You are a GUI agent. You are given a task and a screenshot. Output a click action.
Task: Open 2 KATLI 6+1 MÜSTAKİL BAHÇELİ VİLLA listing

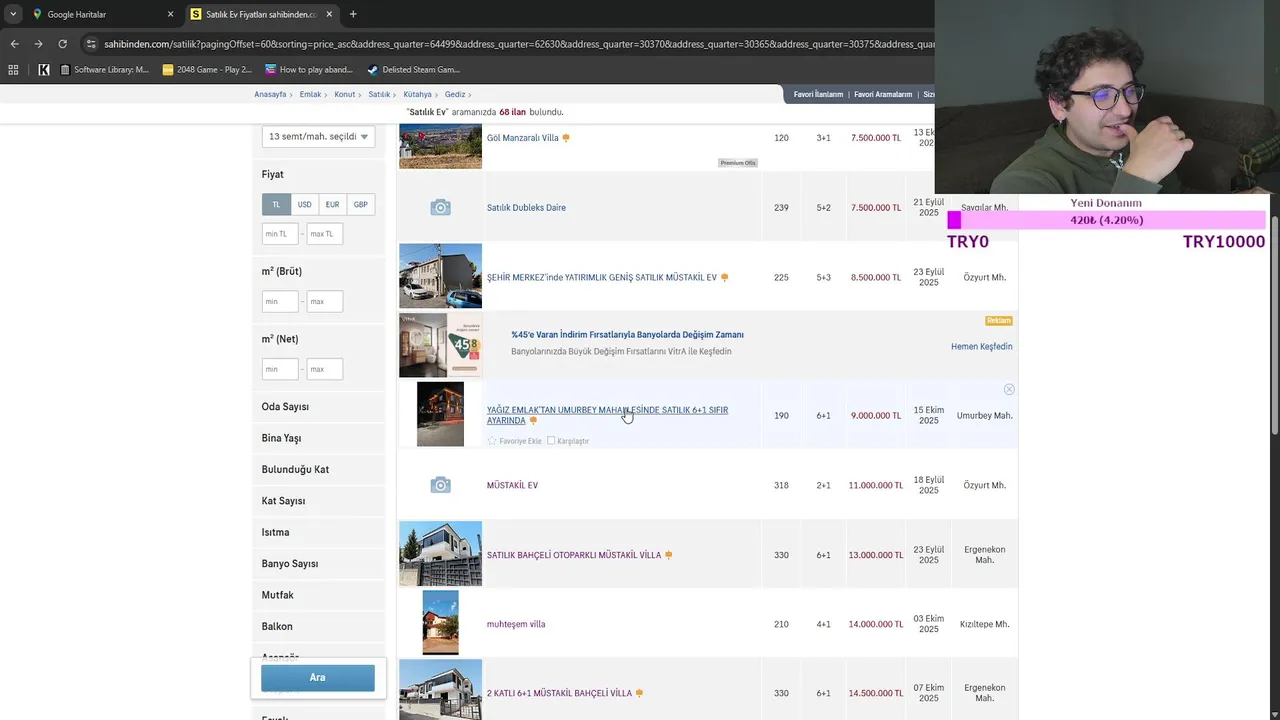[559, 693]
